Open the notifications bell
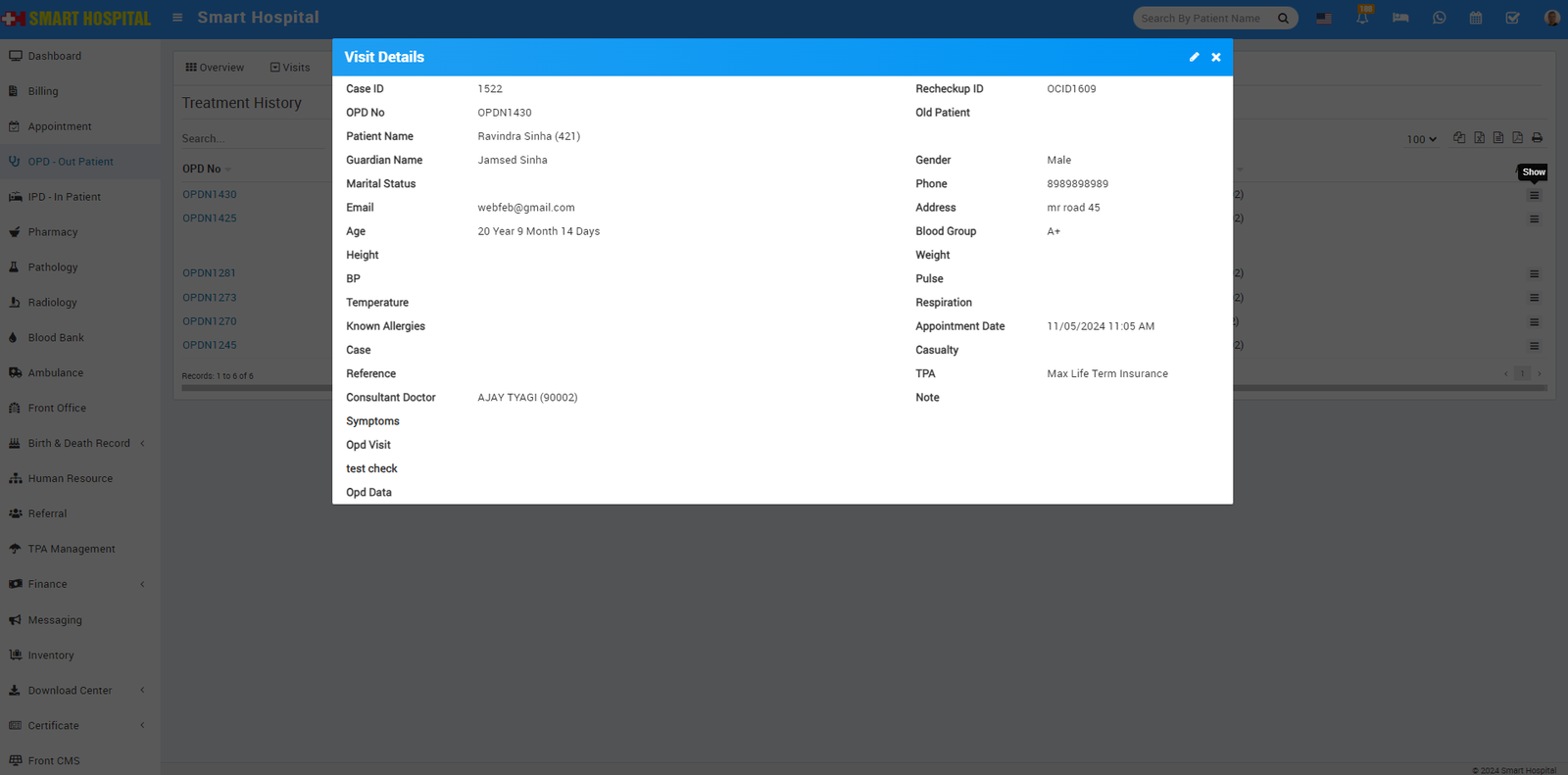The image size is (1568, 775). click(1362, 18)
